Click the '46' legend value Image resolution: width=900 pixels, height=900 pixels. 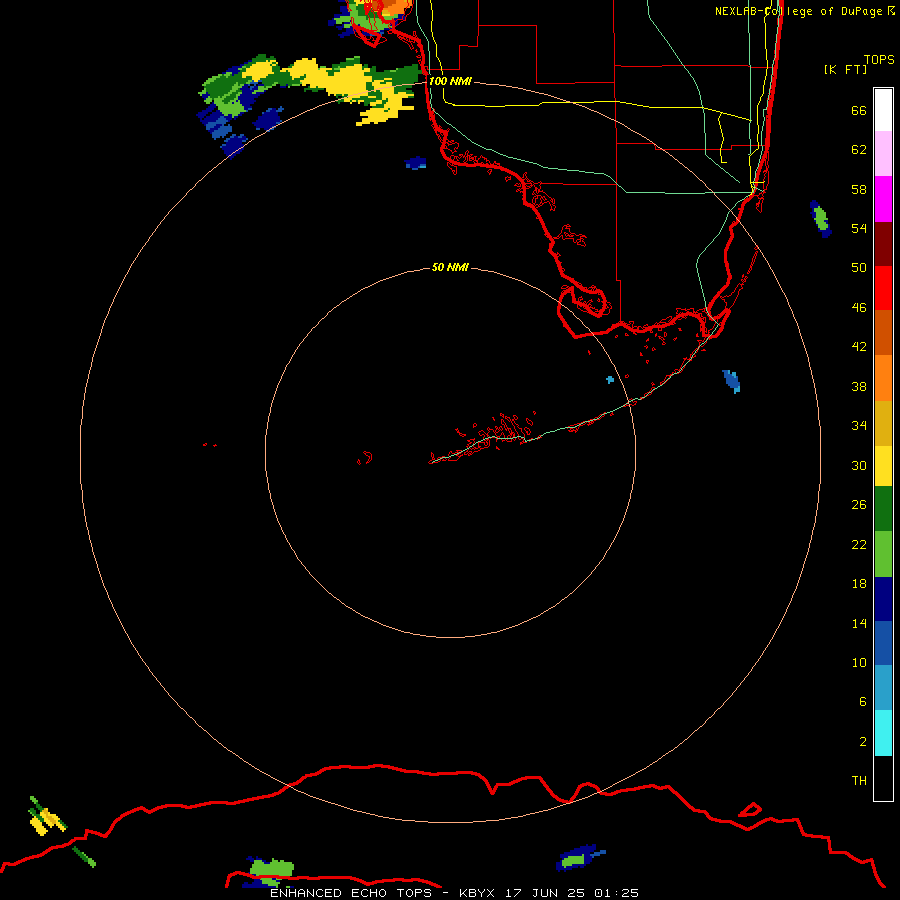(x=859, y=308)
